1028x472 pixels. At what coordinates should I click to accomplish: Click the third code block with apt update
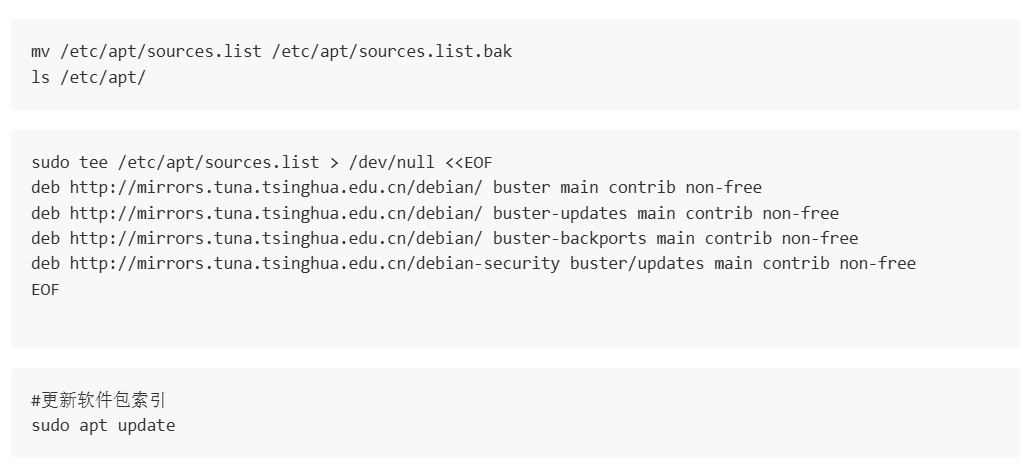[x=515, y=413]
